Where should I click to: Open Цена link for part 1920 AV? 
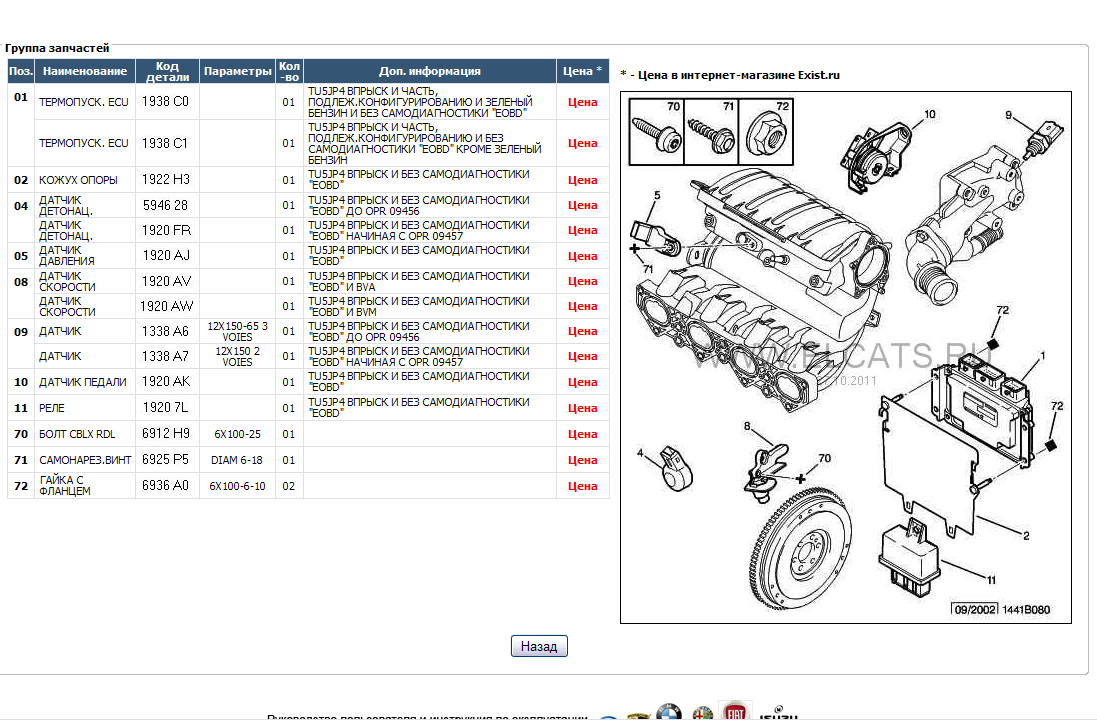pyautogui.click(x=582, y=281)
